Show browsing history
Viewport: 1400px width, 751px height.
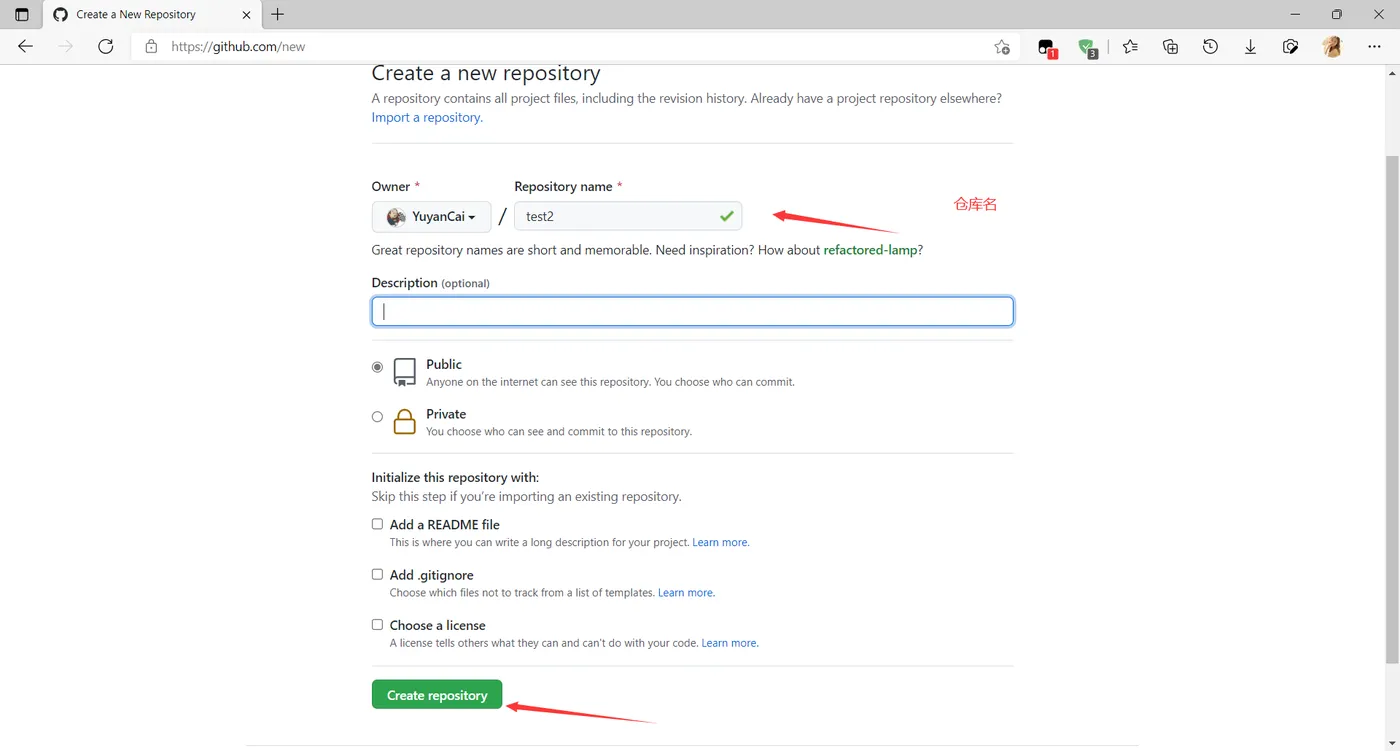tap(1210, 46)
